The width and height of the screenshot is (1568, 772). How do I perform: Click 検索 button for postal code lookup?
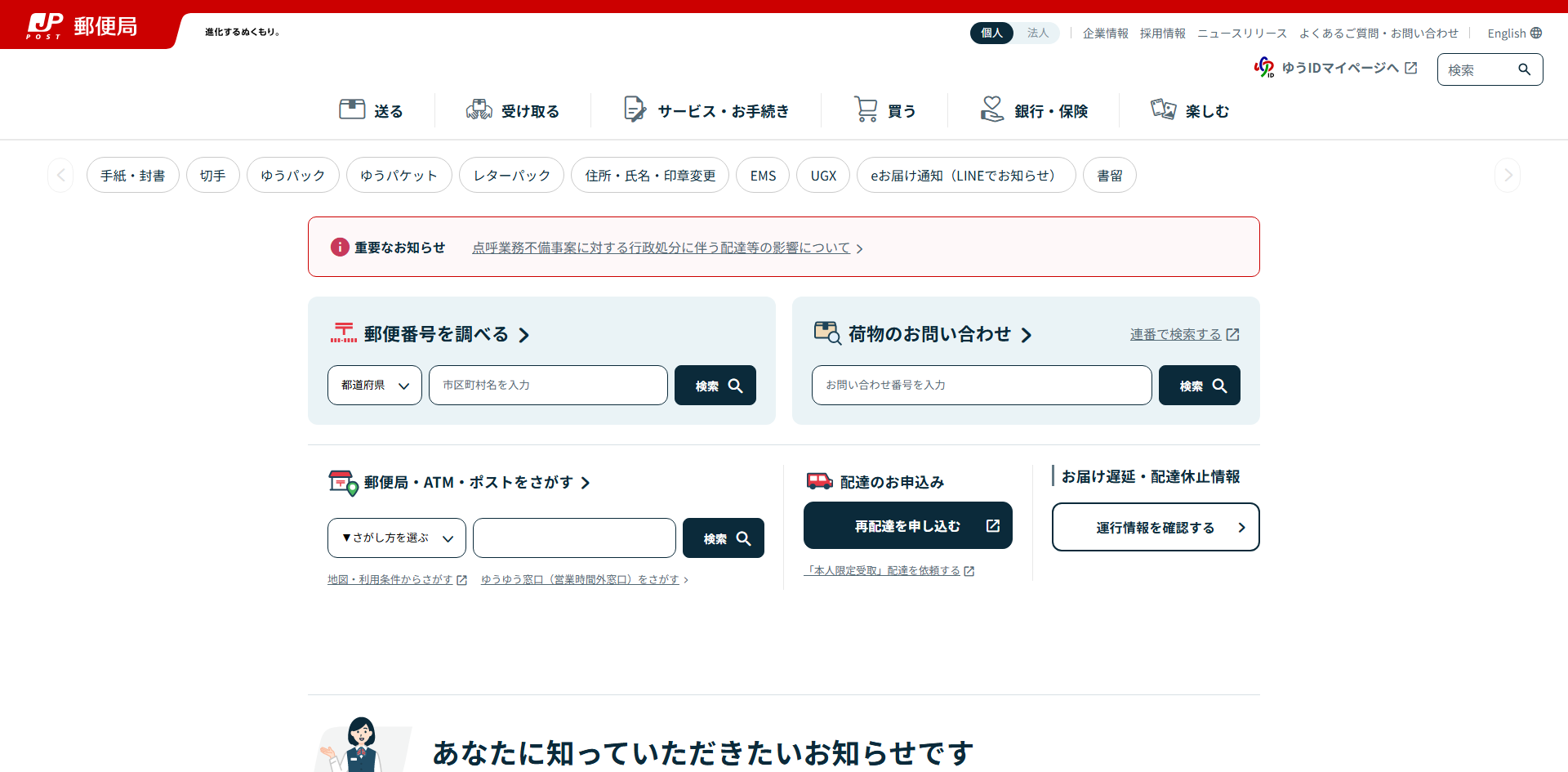(x=715, y=385)
